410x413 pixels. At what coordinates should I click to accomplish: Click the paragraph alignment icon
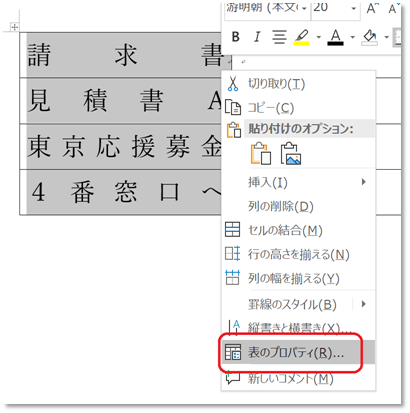click(279, 37)
